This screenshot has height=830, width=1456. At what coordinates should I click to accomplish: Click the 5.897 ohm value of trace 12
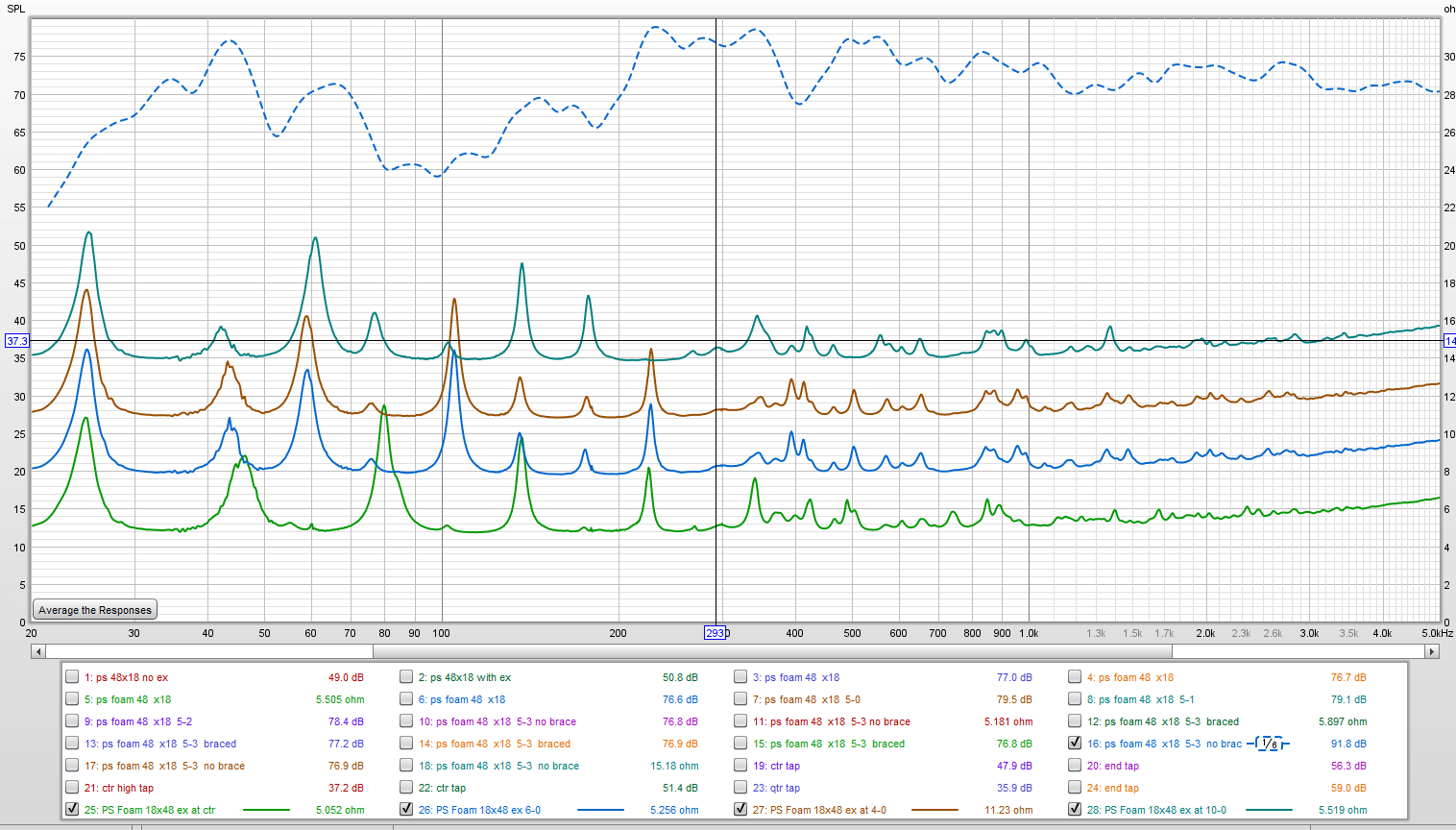point(1343,721)
